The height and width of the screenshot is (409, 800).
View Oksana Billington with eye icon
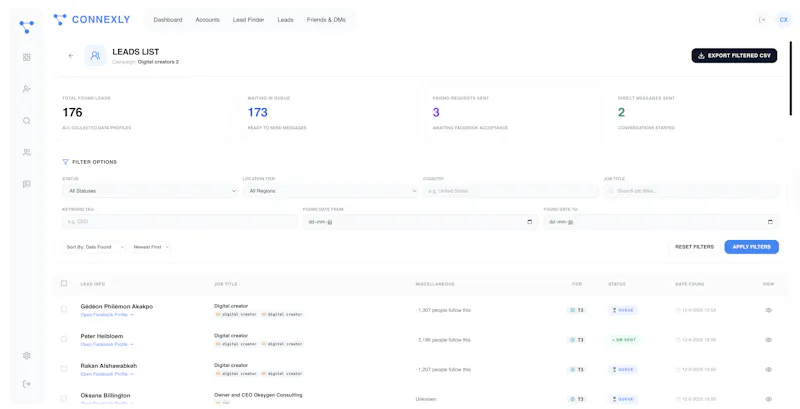point(768,399)
